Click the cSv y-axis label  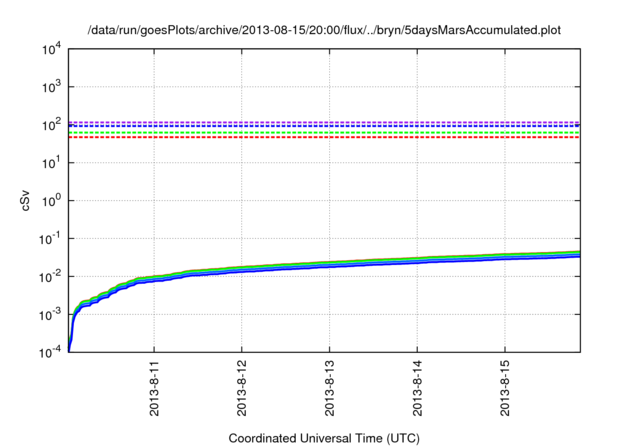pos(25,200)
